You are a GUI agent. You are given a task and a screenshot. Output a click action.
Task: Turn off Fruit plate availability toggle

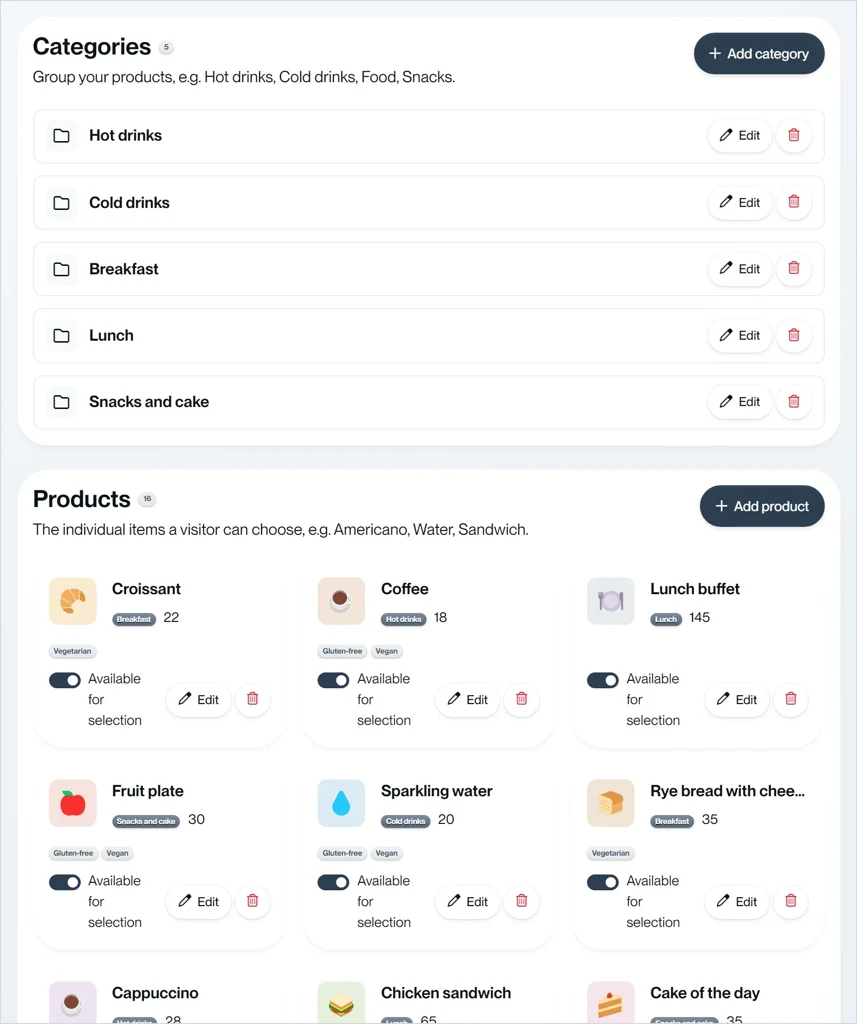[65, 882]
